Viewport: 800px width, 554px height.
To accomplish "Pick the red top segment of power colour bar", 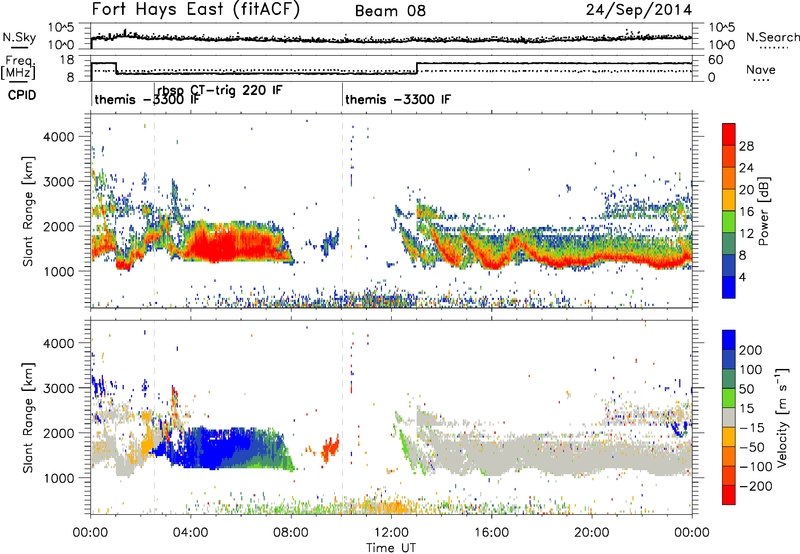I will [729, 135].
